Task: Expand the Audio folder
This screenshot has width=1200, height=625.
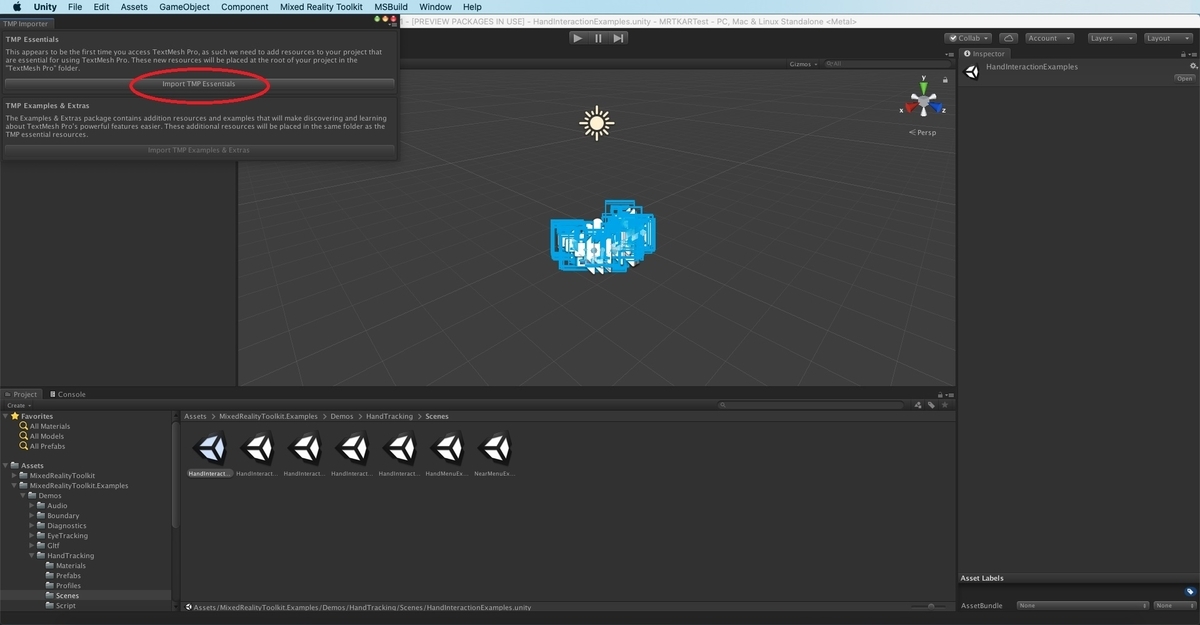Action: tap(30, 505)
